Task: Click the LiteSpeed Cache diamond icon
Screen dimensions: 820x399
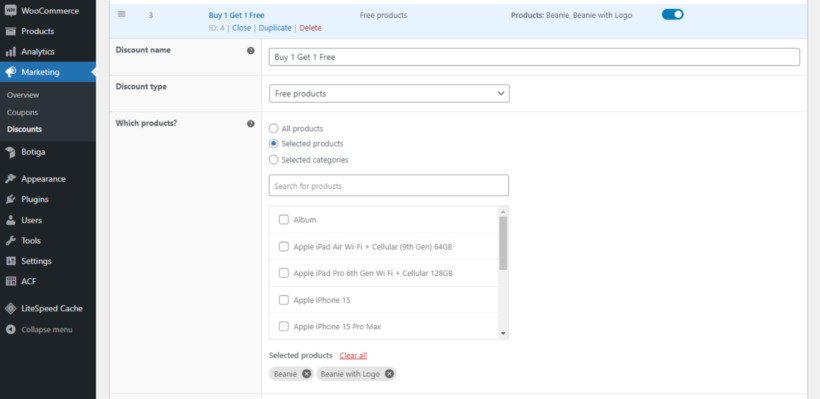Action: [x=10, y=309]
